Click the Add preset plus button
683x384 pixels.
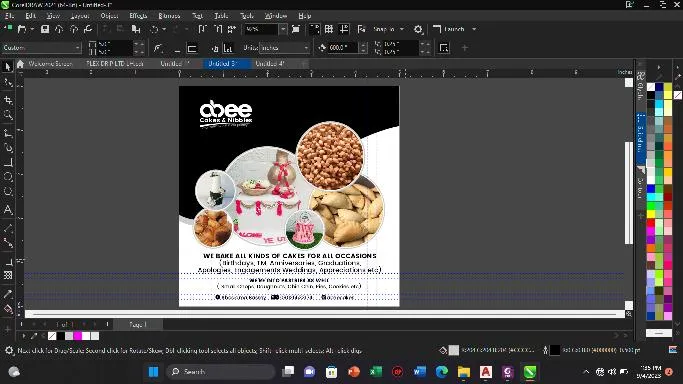tap(465, 48)
